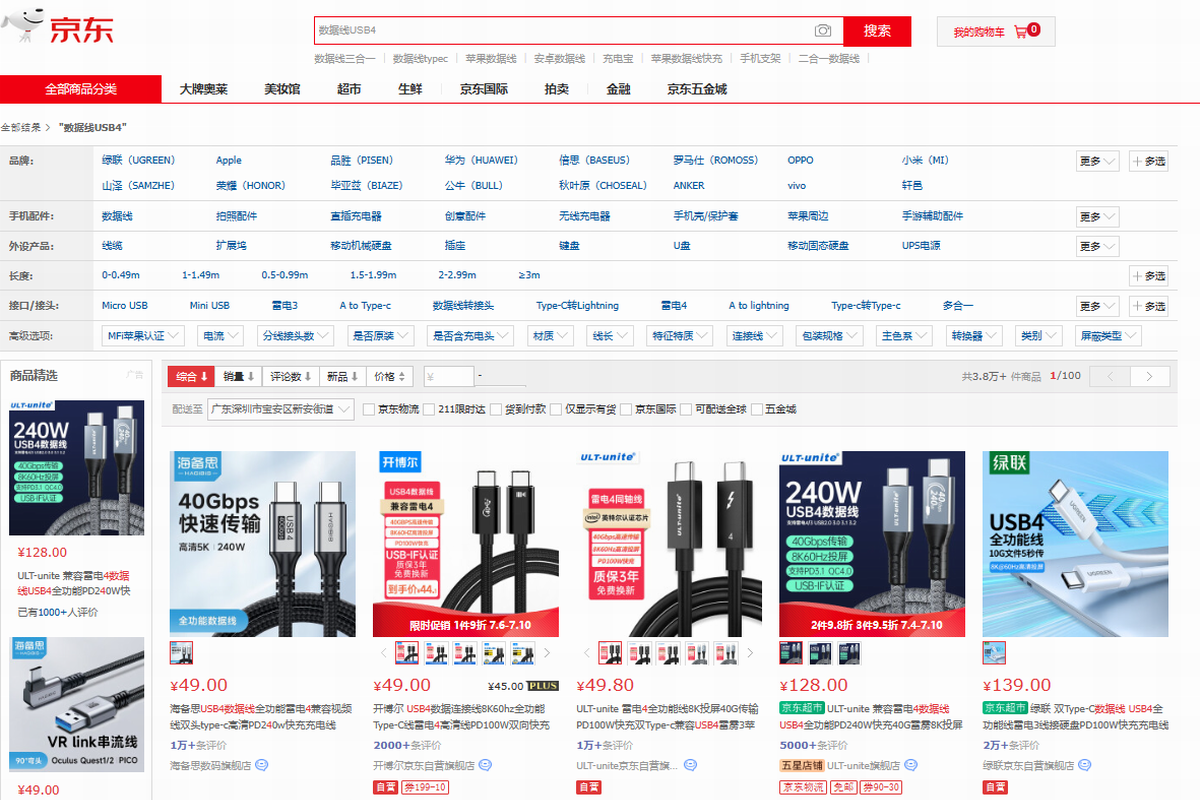Open 屏蔽类型 dropdown

[x=1108, y=336]
